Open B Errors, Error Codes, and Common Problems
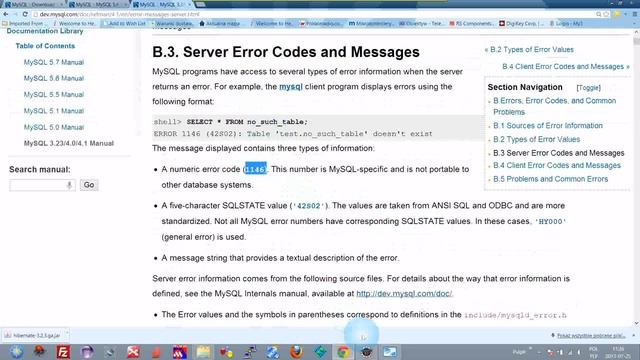This screenshot has width=640, height=360. pos(554,106)
